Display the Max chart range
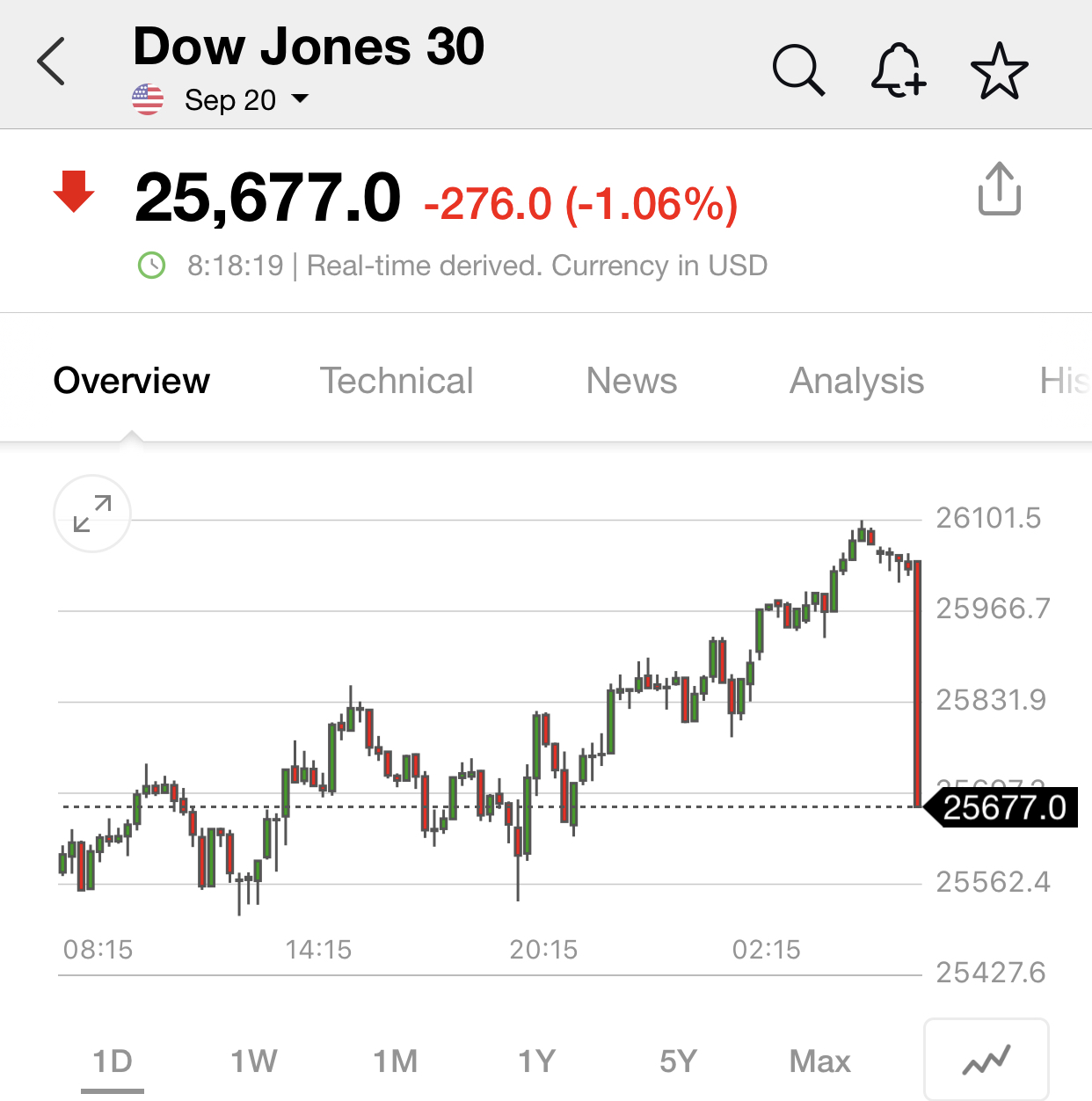The image size is (1092, 1101). [x=820, y=1061]
